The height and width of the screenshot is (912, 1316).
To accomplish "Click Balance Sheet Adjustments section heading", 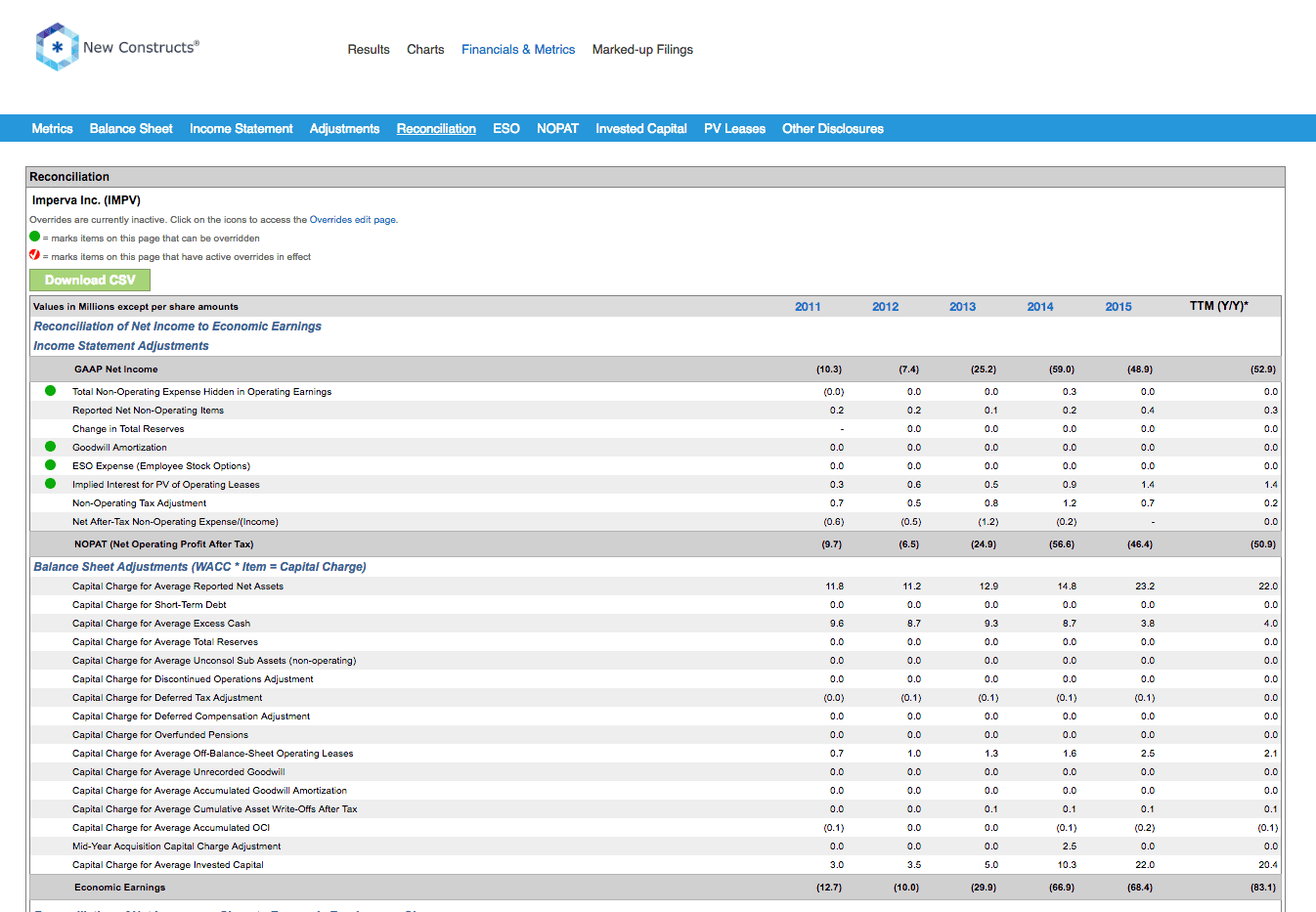I will 199,567.
